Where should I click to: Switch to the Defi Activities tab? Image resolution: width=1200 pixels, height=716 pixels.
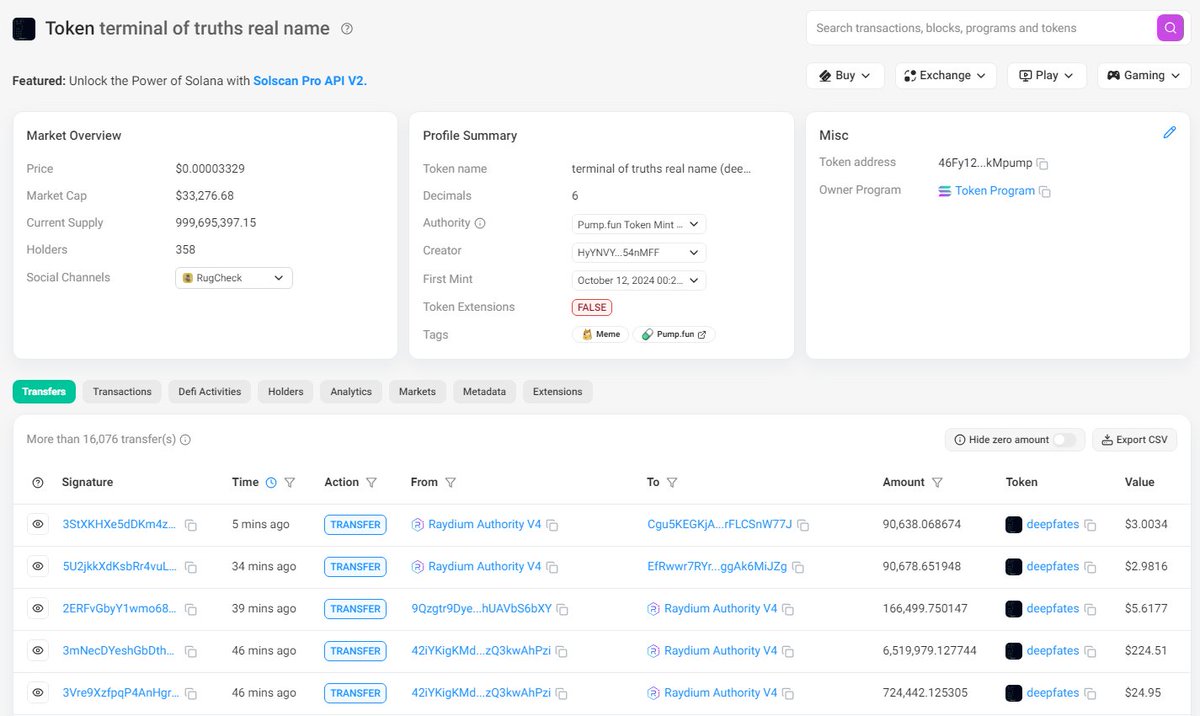pos(210,392)
